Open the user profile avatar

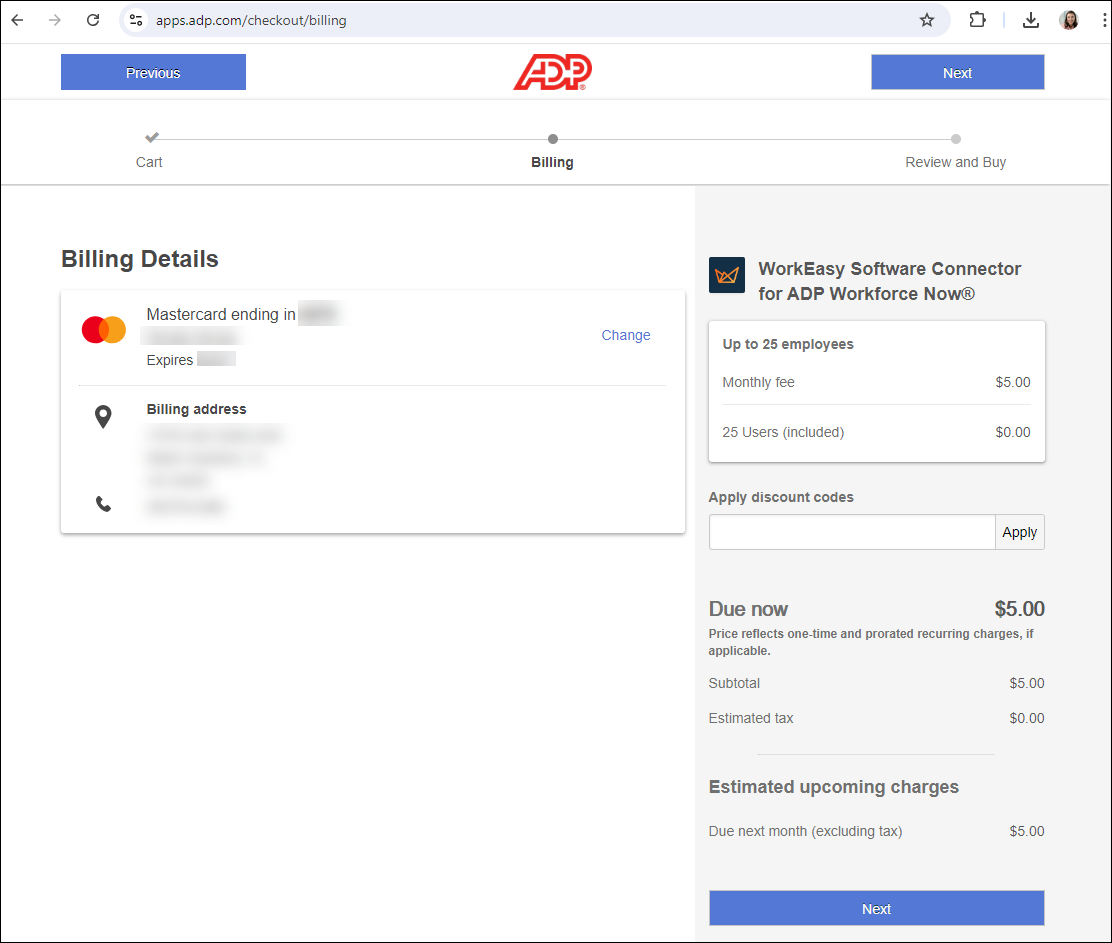click(1069, 21)
